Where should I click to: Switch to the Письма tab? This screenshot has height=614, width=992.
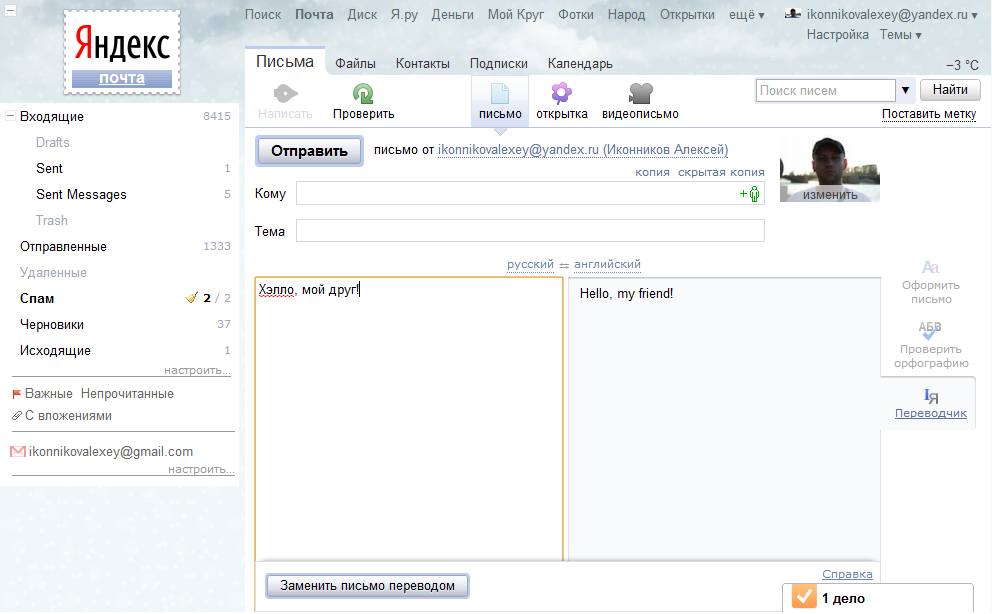pyautogui.click(x=285, y=62)
